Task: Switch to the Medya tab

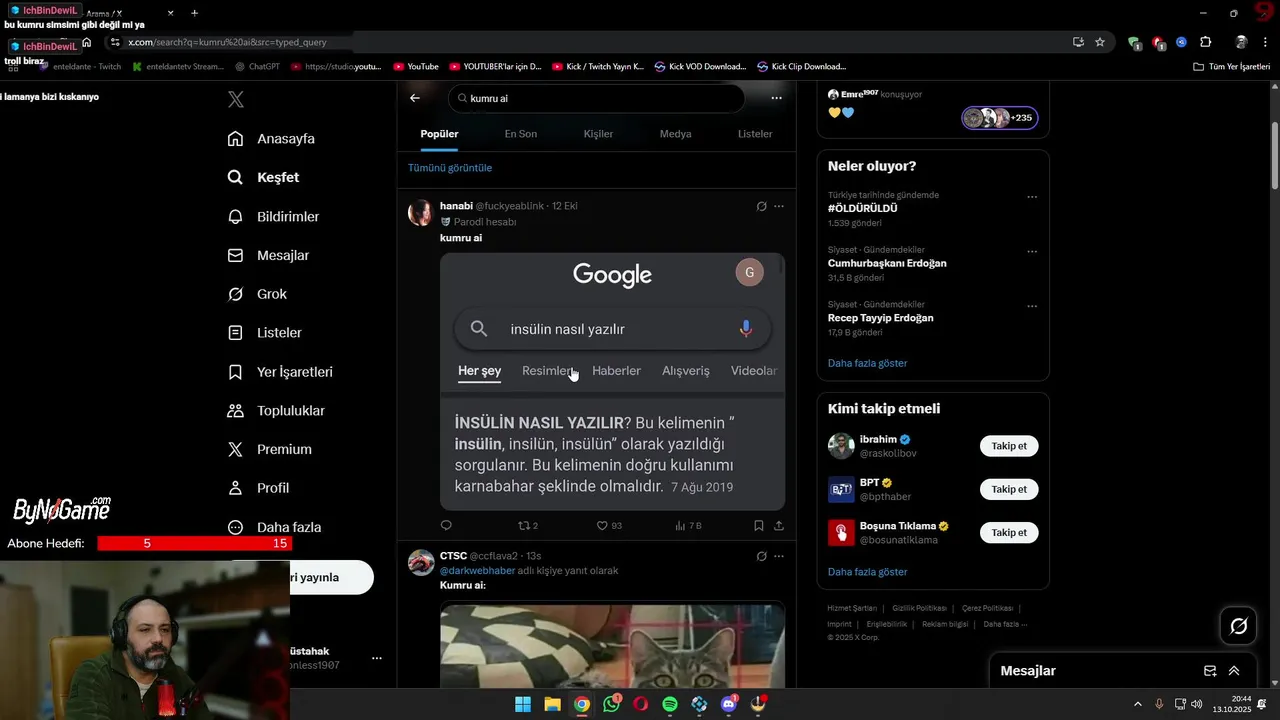Action: point(676,134)
